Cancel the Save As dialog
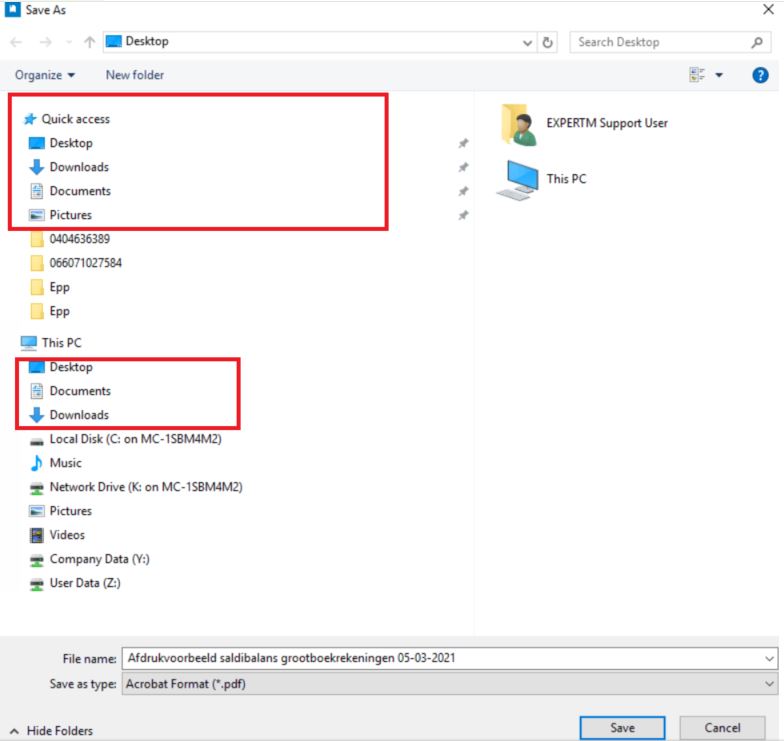The width and height of the screenshot is (784, 741). [x=722, y=728]
